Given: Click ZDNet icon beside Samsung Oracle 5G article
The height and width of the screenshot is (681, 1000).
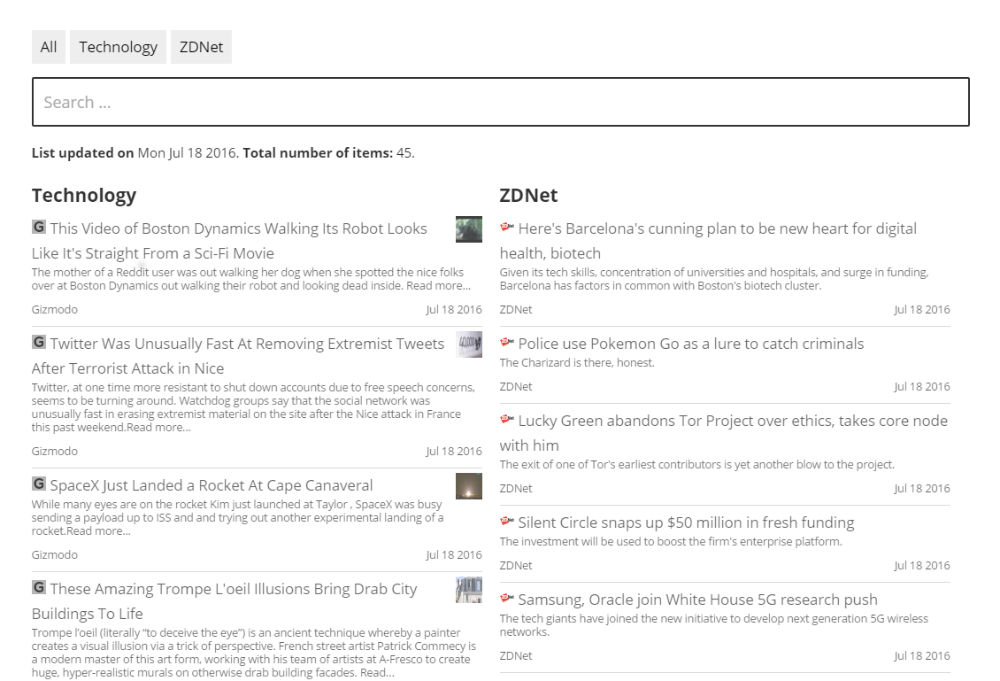Looking at the screenshot, I should (507, 598).
